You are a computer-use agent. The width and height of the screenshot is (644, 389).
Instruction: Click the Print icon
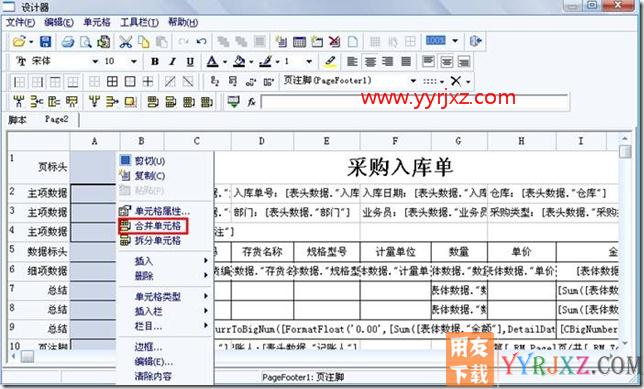click(x=68, y=41)
